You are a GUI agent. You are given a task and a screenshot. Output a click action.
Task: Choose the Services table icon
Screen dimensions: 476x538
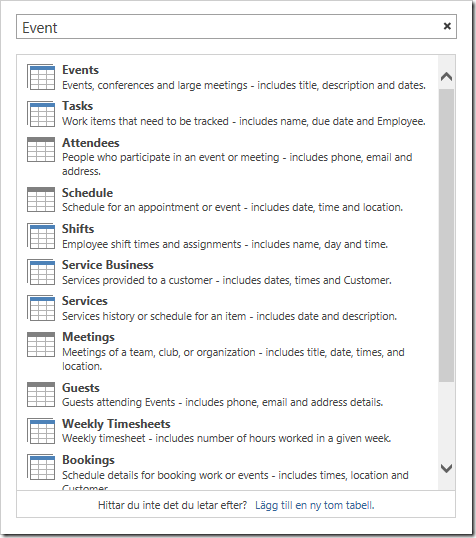41,308
